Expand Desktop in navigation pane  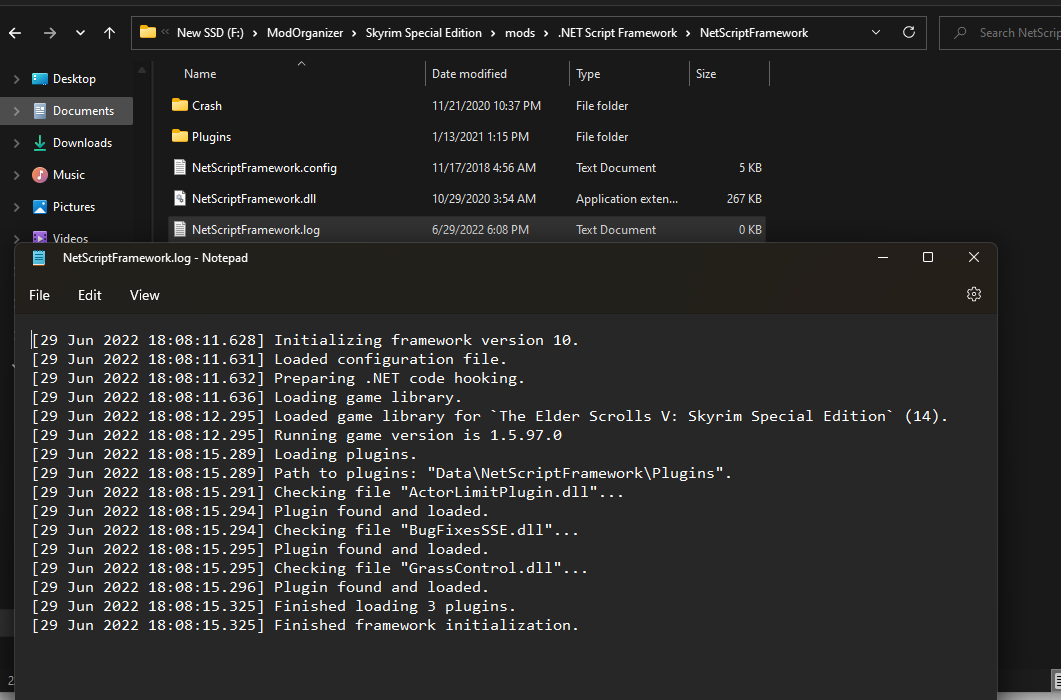(16, 79)
